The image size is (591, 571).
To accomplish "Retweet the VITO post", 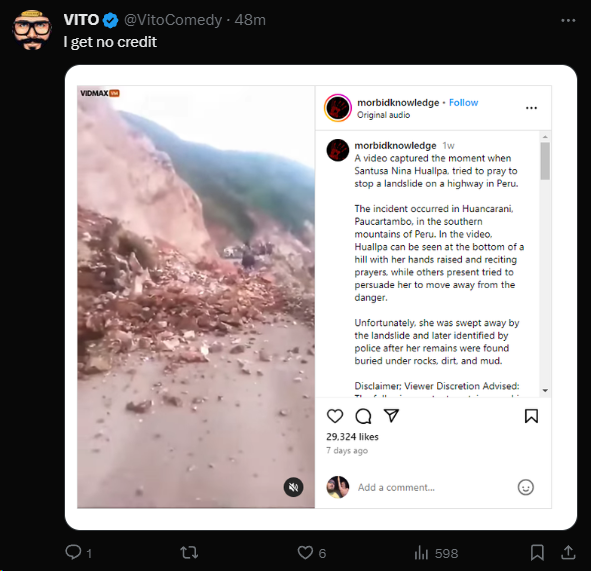I will (x=189, y=553).
